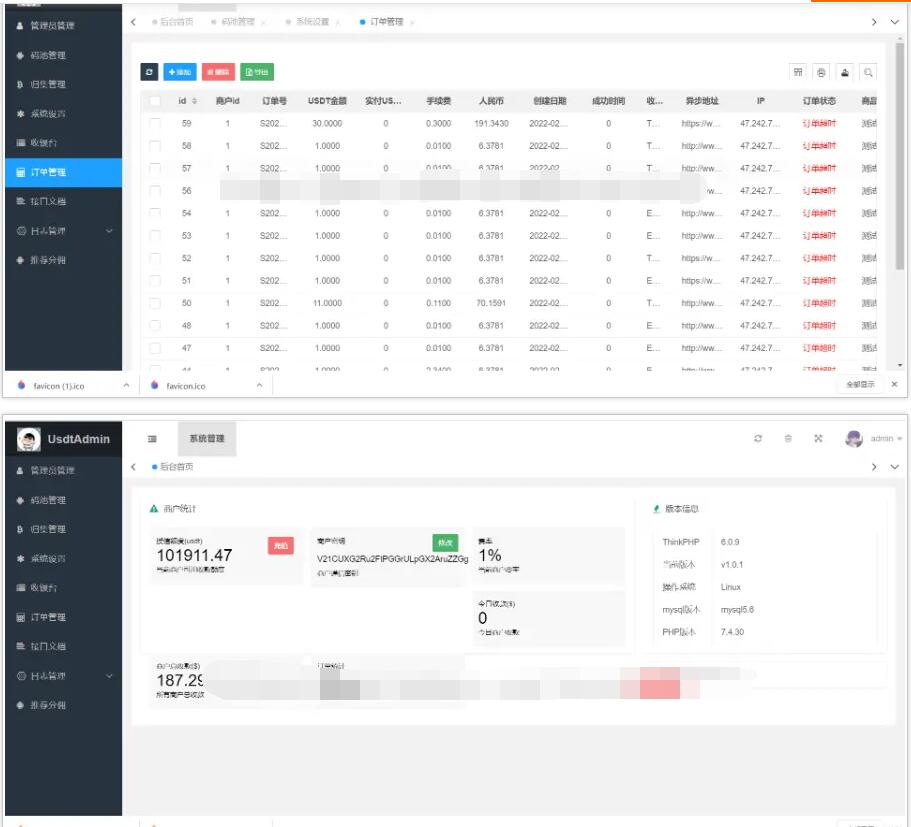Select the checkbox for order id 53
The height and width of the screenshot is (827, 911).
(155, 236)
